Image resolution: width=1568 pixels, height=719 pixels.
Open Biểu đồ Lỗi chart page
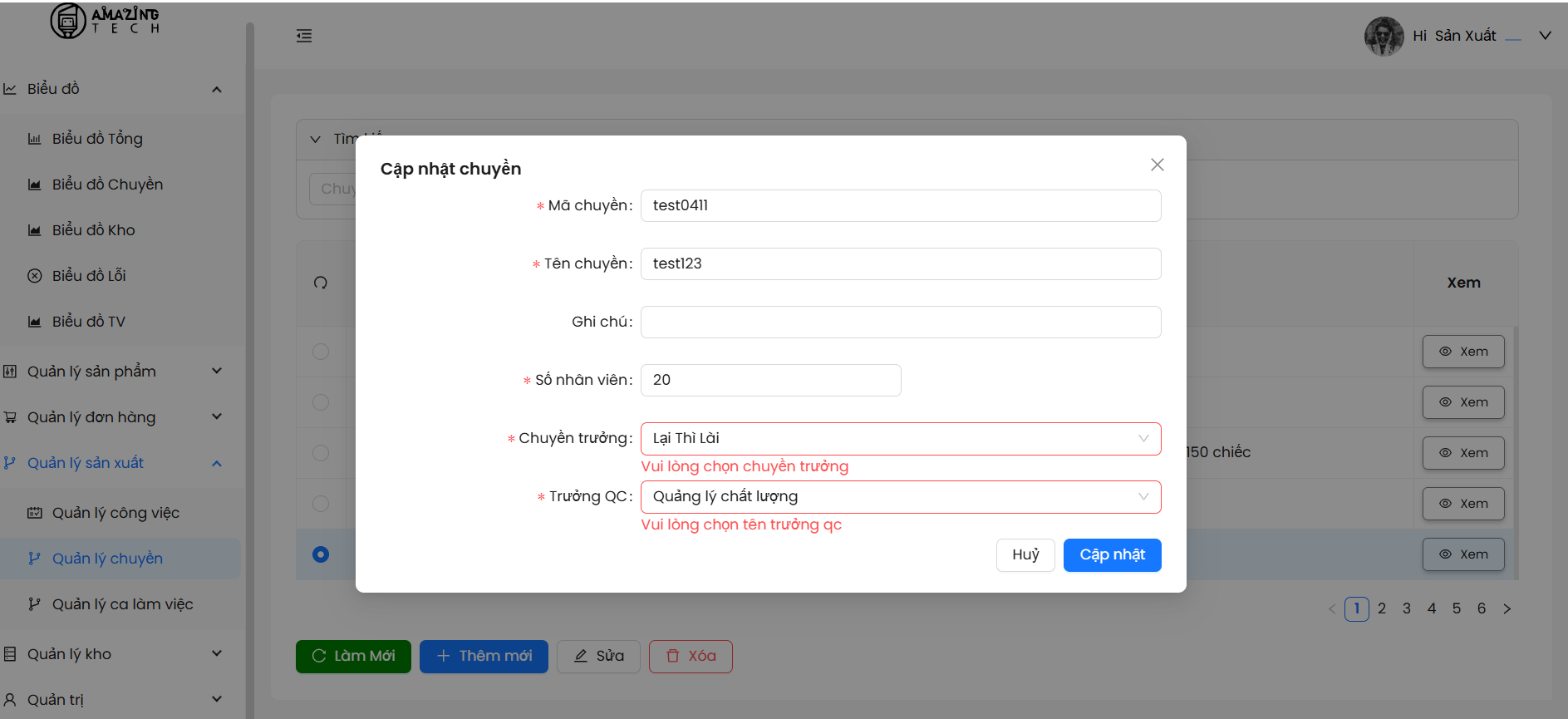89,276
